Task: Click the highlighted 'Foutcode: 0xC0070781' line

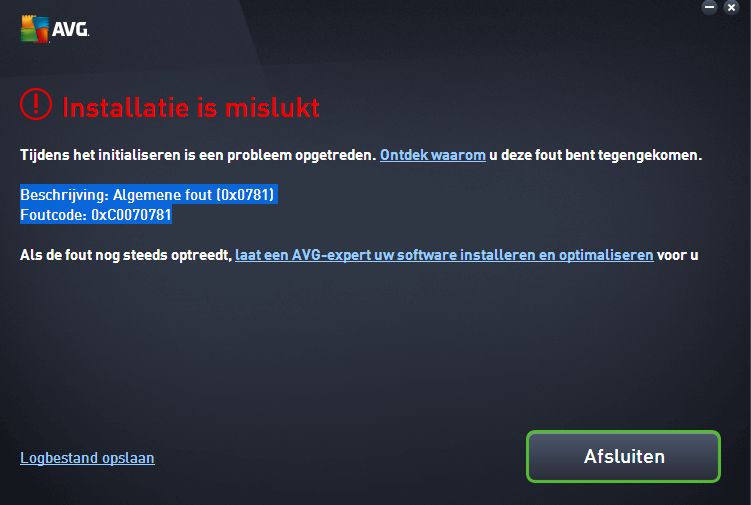Action: (x=96, y=215)
